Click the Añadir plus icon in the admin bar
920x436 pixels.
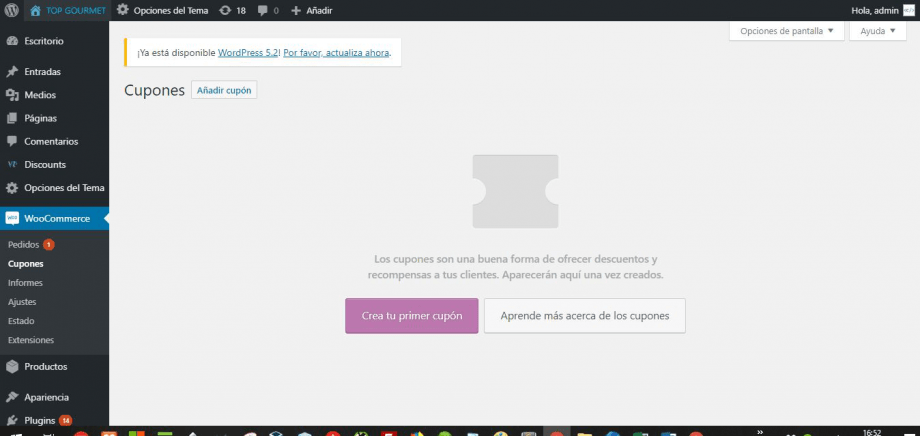[x=311, y=10]
